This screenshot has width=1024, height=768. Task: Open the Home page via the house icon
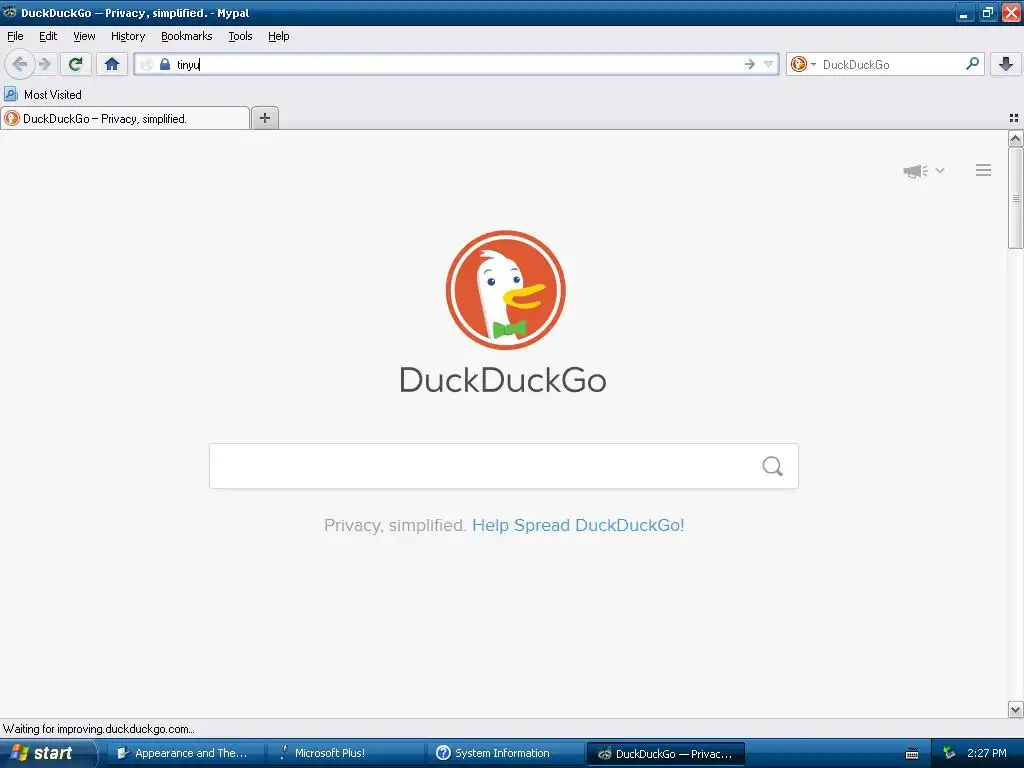[112, 64]
